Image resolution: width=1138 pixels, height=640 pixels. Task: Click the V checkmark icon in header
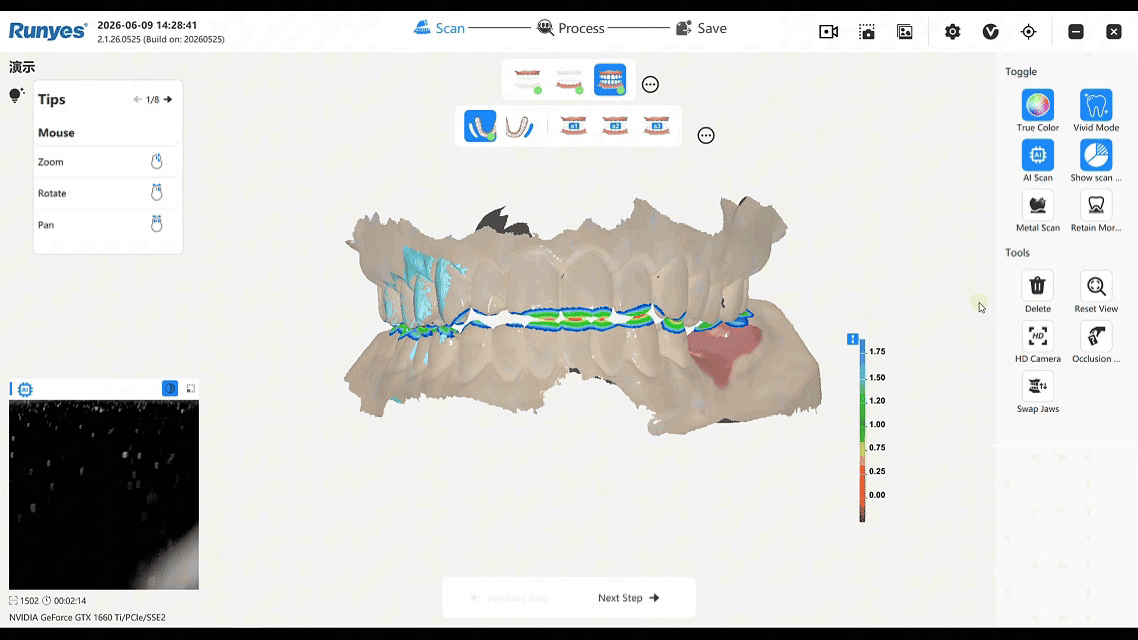pos(991,32)
